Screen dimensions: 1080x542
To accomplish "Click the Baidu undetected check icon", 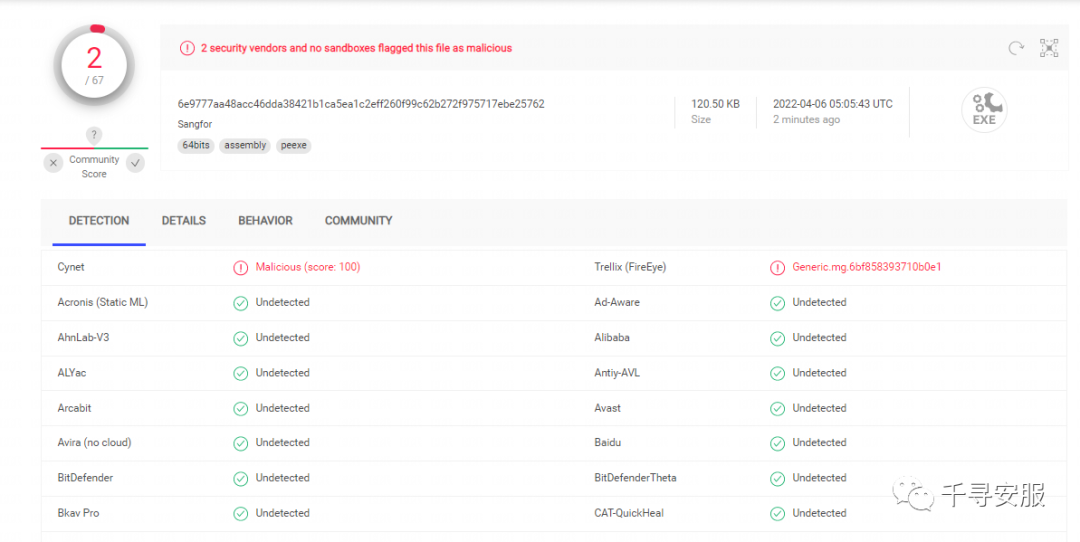I will point(777,444).
